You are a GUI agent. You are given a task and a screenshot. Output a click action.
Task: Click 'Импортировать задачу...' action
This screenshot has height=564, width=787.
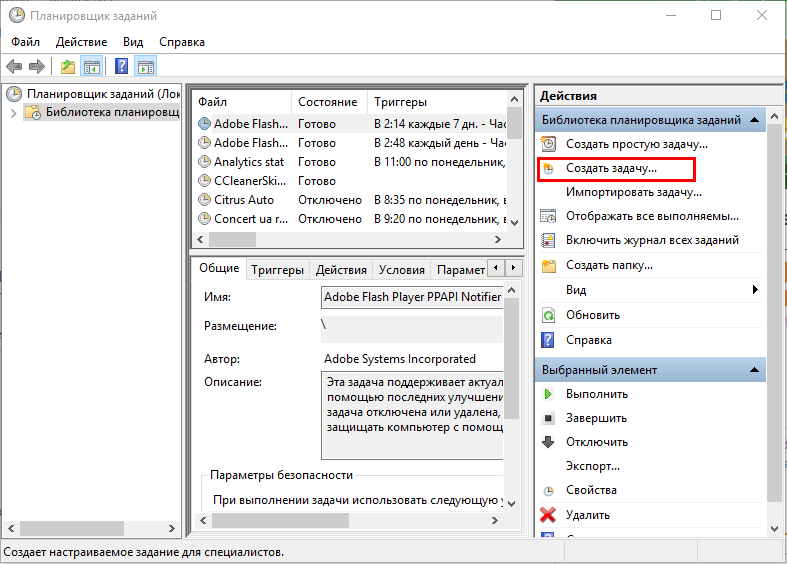click(634, 192)
